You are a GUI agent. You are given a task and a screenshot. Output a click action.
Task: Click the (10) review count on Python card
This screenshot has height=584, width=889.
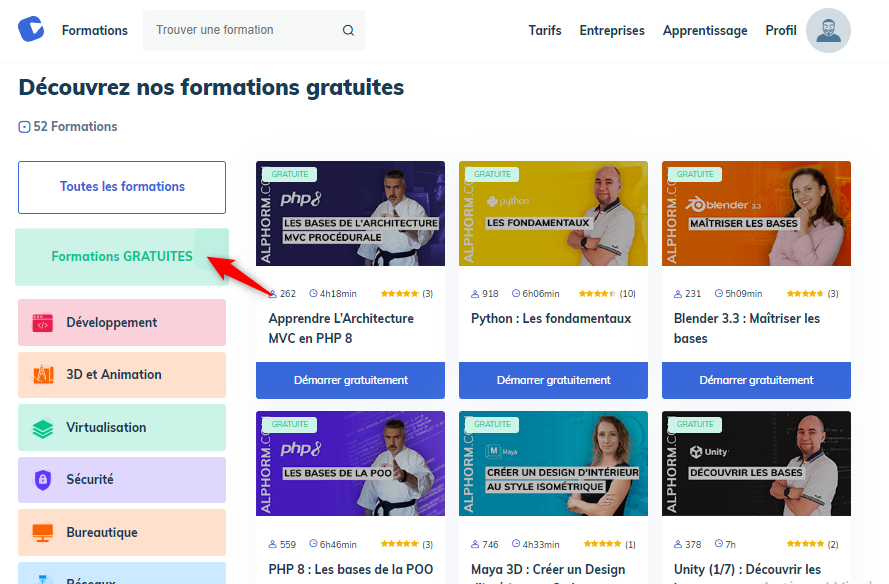[627, 294]
